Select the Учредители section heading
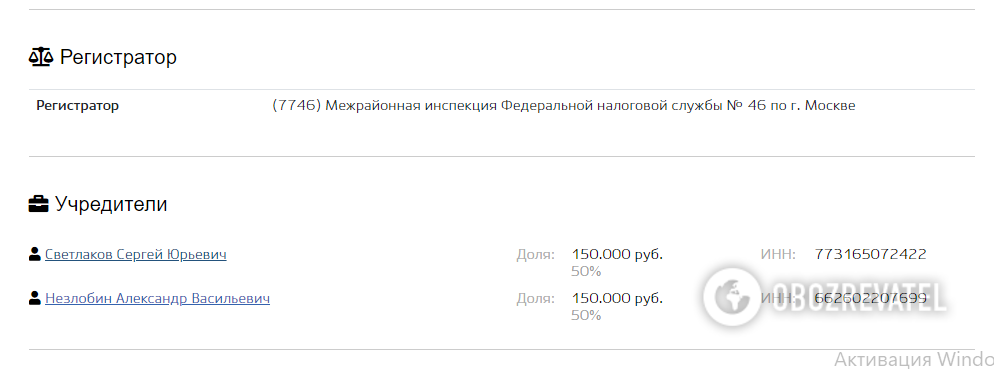Viewport: 994px width, 371px height. coord(111,204)
